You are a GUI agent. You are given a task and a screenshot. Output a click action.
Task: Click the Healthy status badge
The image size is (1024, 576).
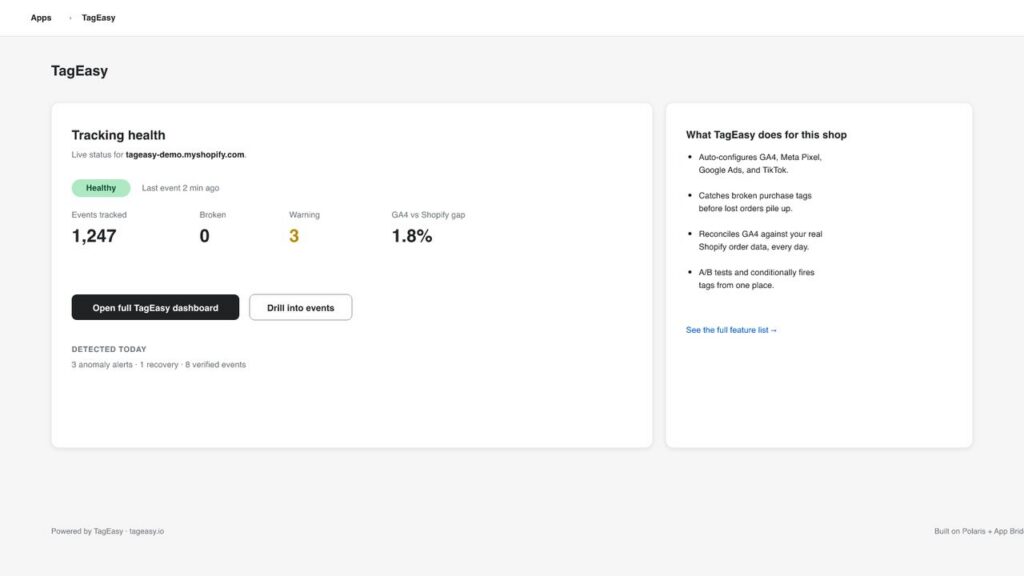[101, 188]
